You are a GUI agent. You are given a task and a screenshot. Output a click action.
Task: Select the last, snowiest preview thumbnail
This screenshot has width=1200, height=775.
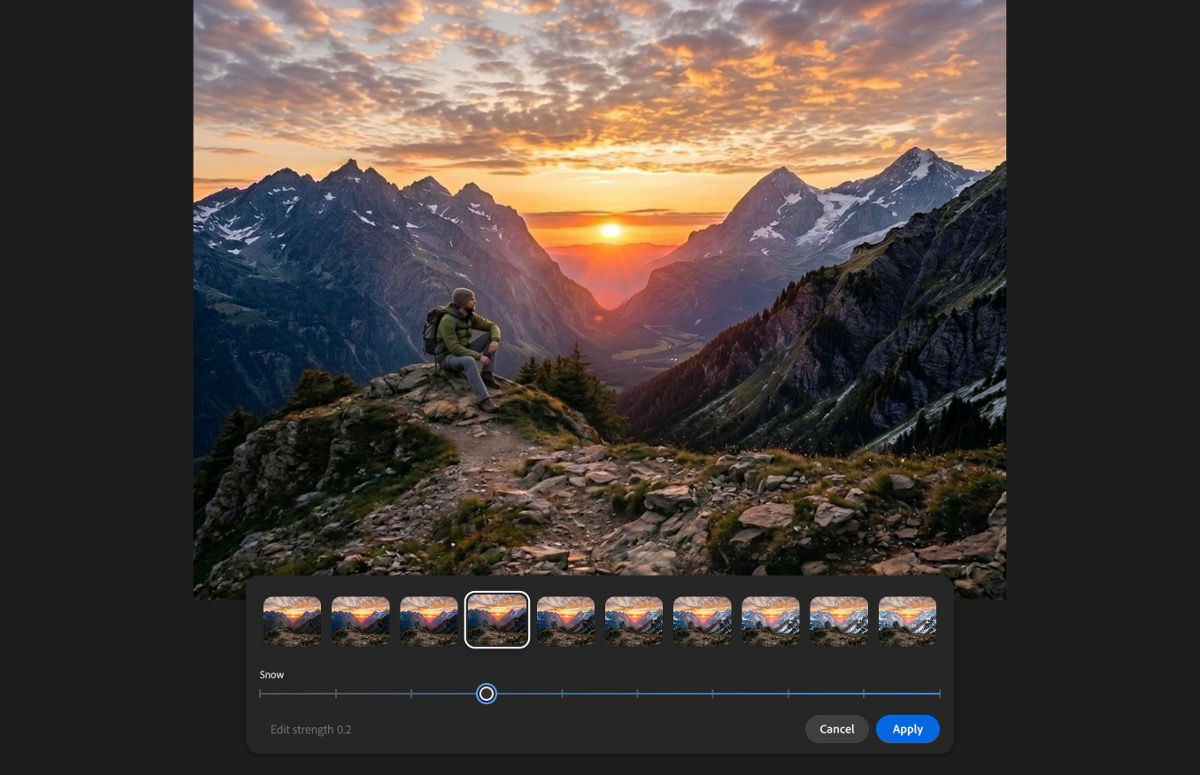(909, 620)
